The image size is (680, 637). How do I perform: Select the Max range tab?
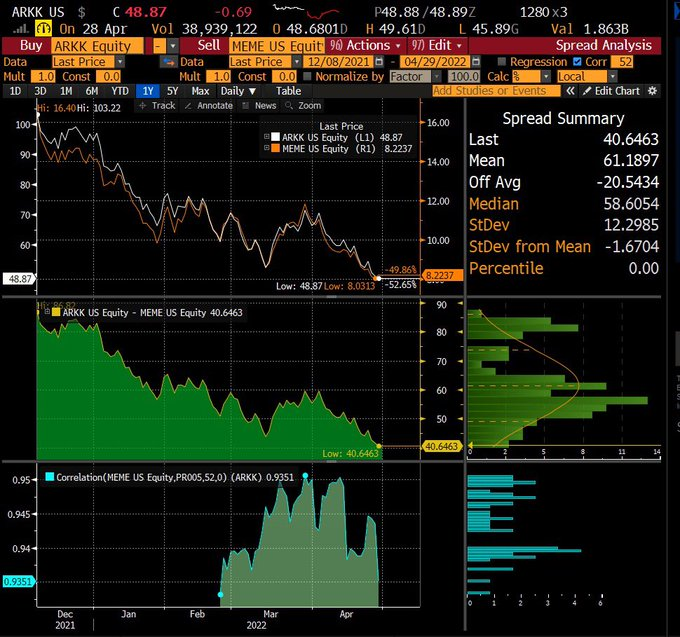pyautogui.click(x=200, y=91)
